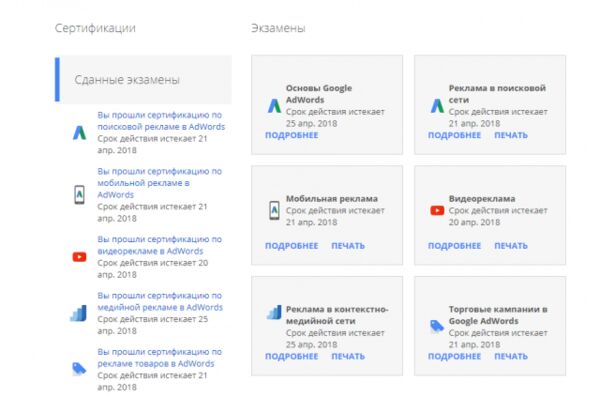The height and width of the screenshot is (400, 600).
Task: Click bars icon on контекстно-медийной сети card
Action: (x=274, y=312)
